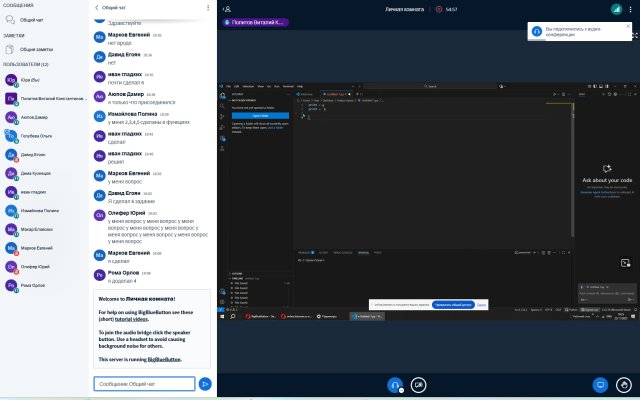
Task: Open the tutorial videos link
Action: pos(131,319)
